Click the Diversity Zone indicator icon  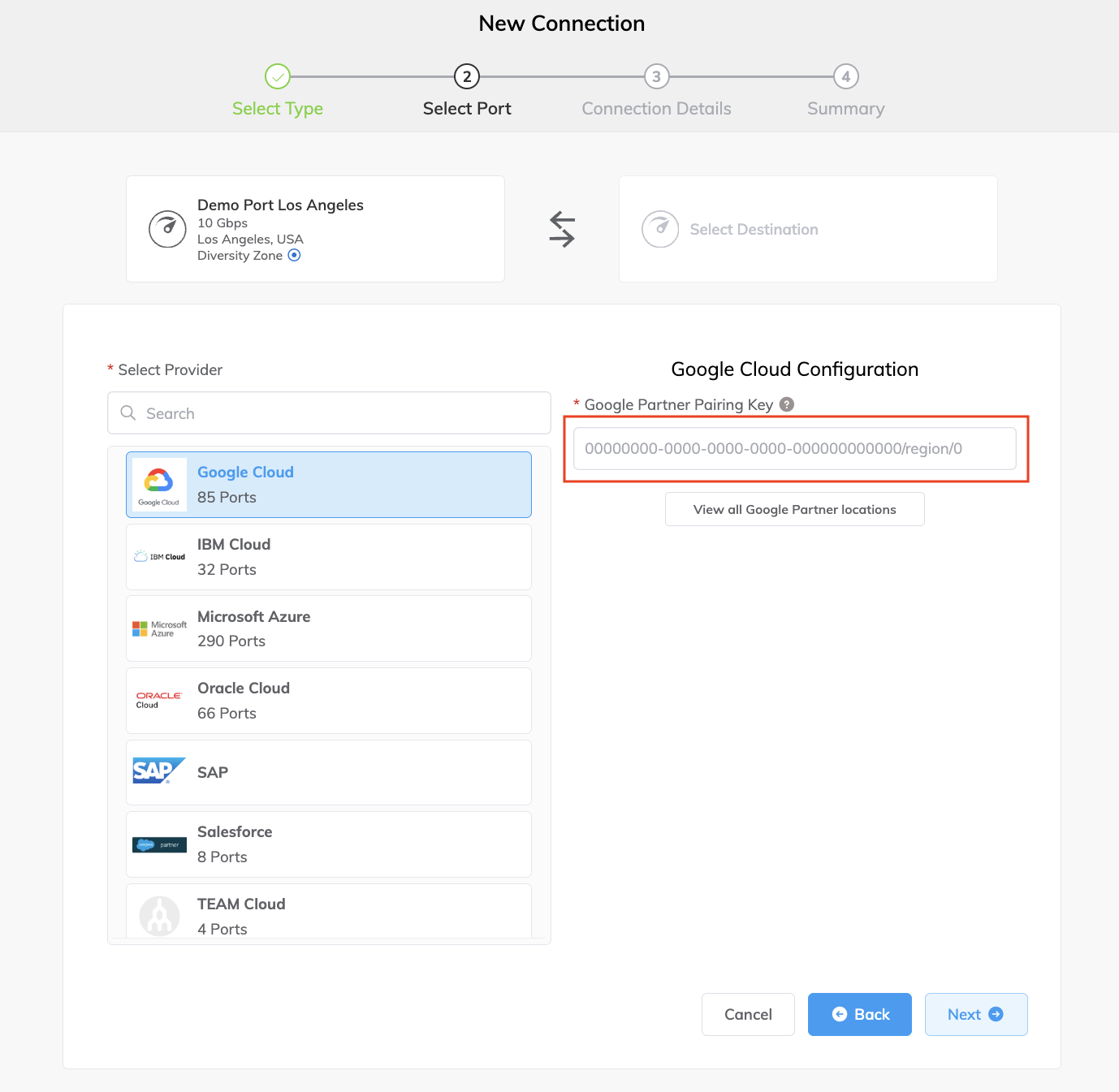(295, 255)
